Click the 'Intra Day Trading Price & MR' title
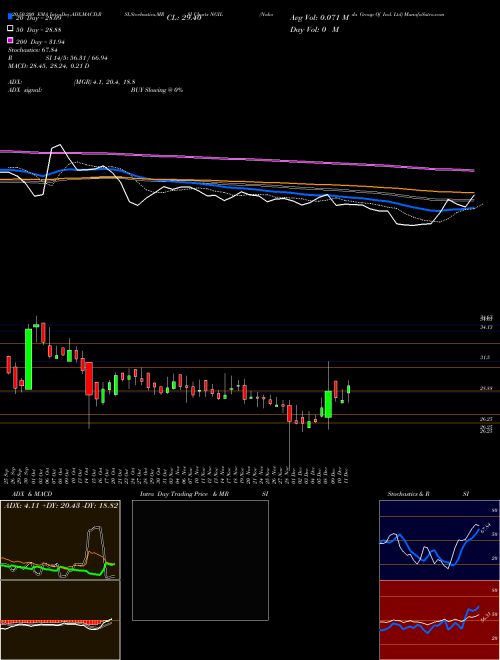The width and height of the screenshot is (500, 660). (x=184, y=494)
